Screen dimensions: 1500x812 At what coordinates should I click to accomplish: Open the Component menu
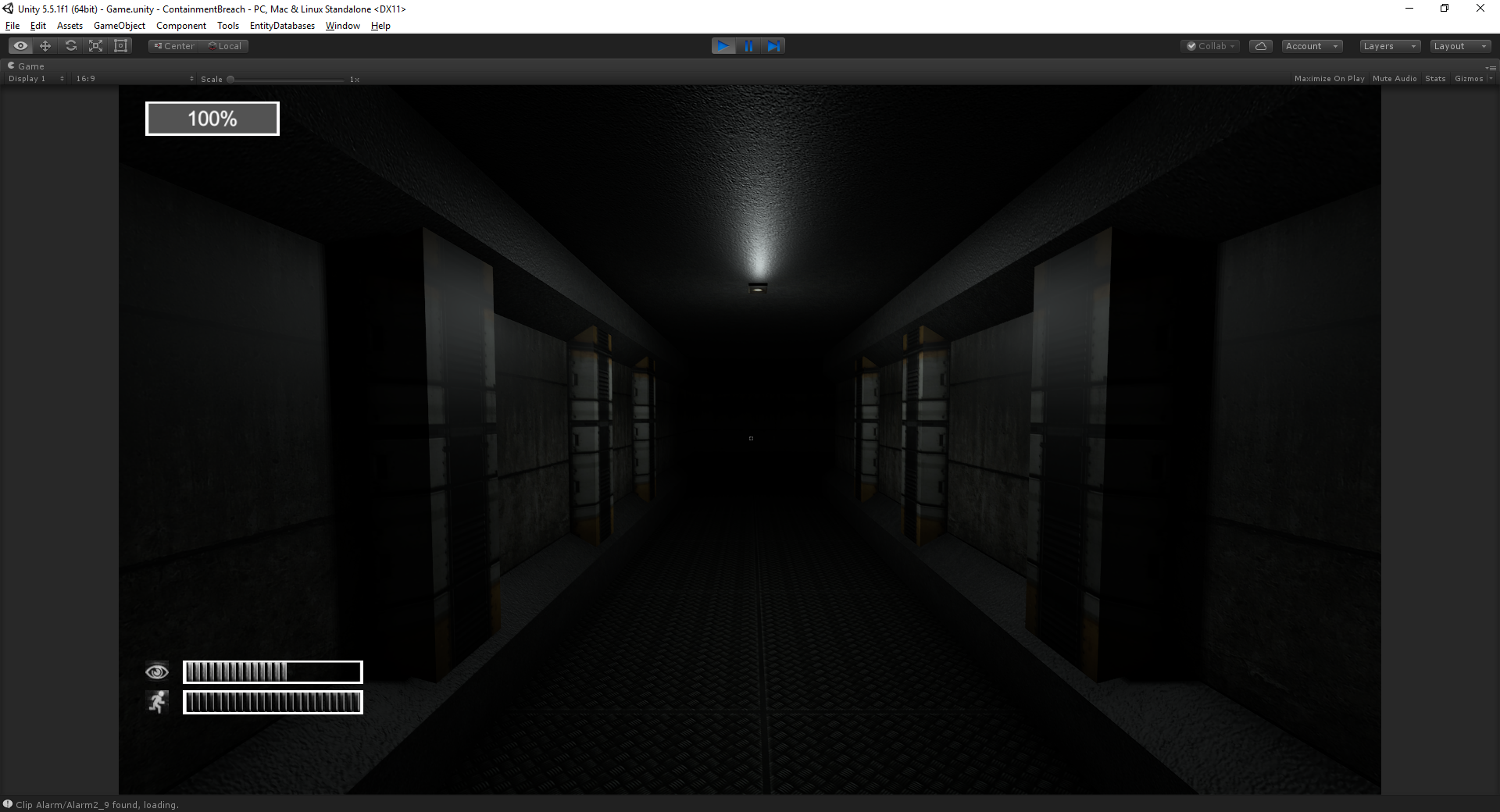click(x=181, y=26)
